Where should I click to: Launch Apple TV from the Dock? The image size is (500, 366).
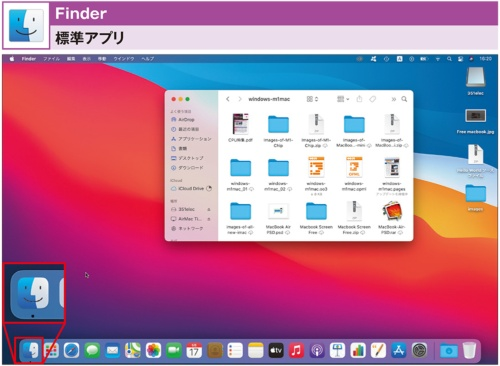coord(276,350)
